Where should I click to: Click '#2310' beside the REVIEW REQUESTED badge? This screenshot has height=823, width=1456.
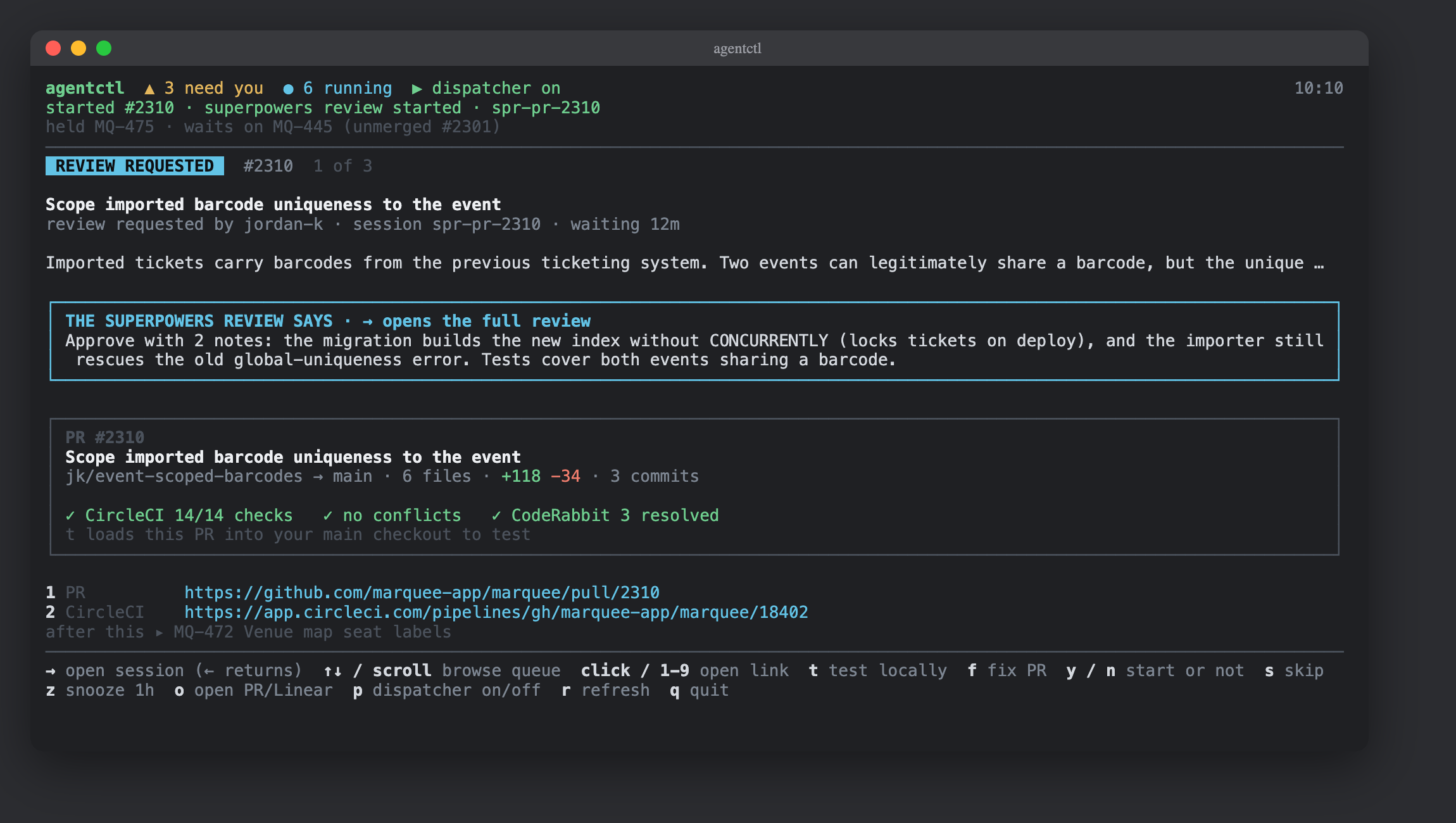click(x=268, y=166)
